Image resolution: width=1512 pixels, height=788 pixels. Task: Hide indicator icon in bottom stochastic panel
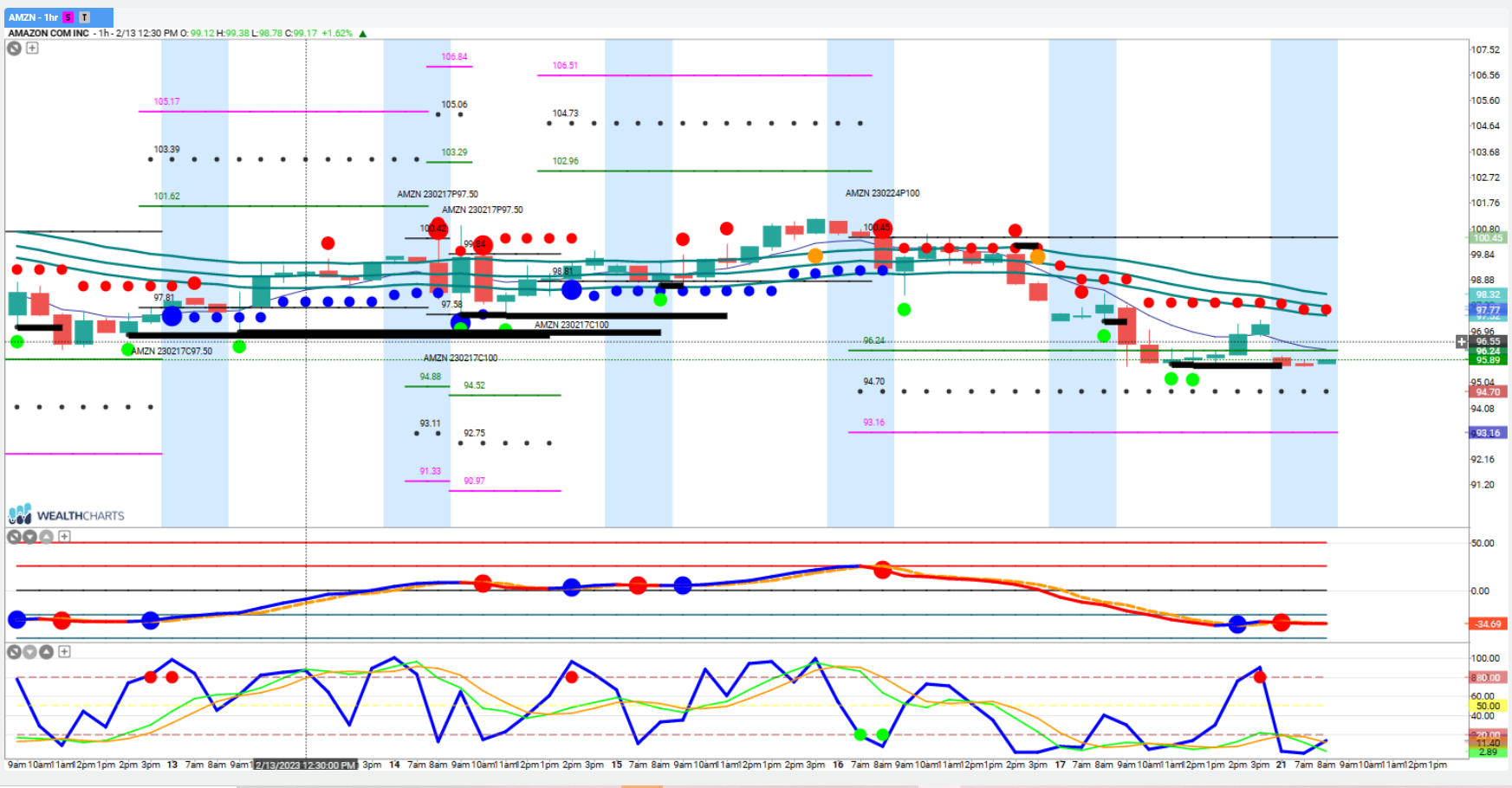tap(14, 652)
